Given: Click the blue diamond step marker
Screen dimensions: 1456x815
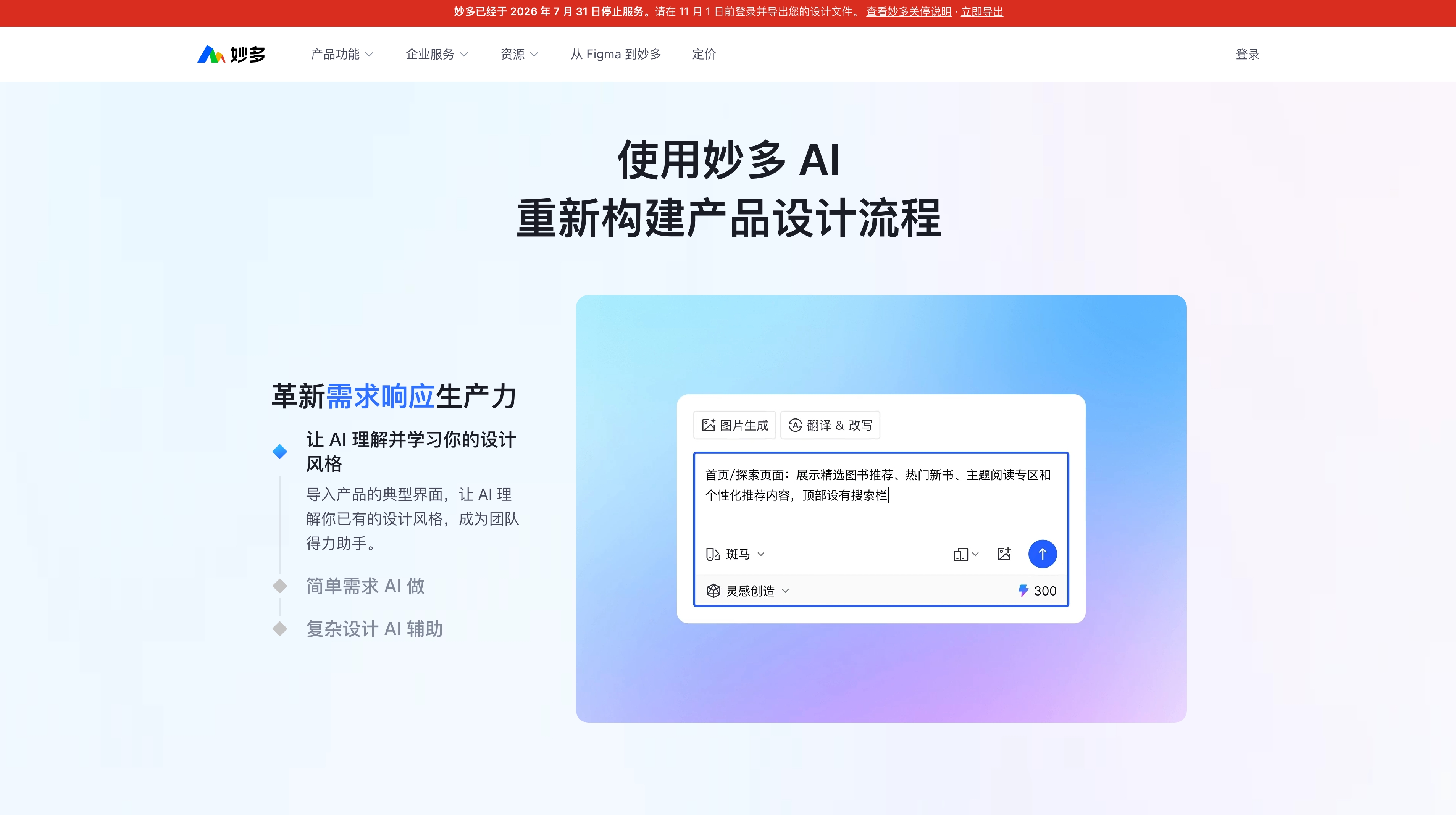Looking at the screenshot, I should pyautogui.click(x=280, y=452).
